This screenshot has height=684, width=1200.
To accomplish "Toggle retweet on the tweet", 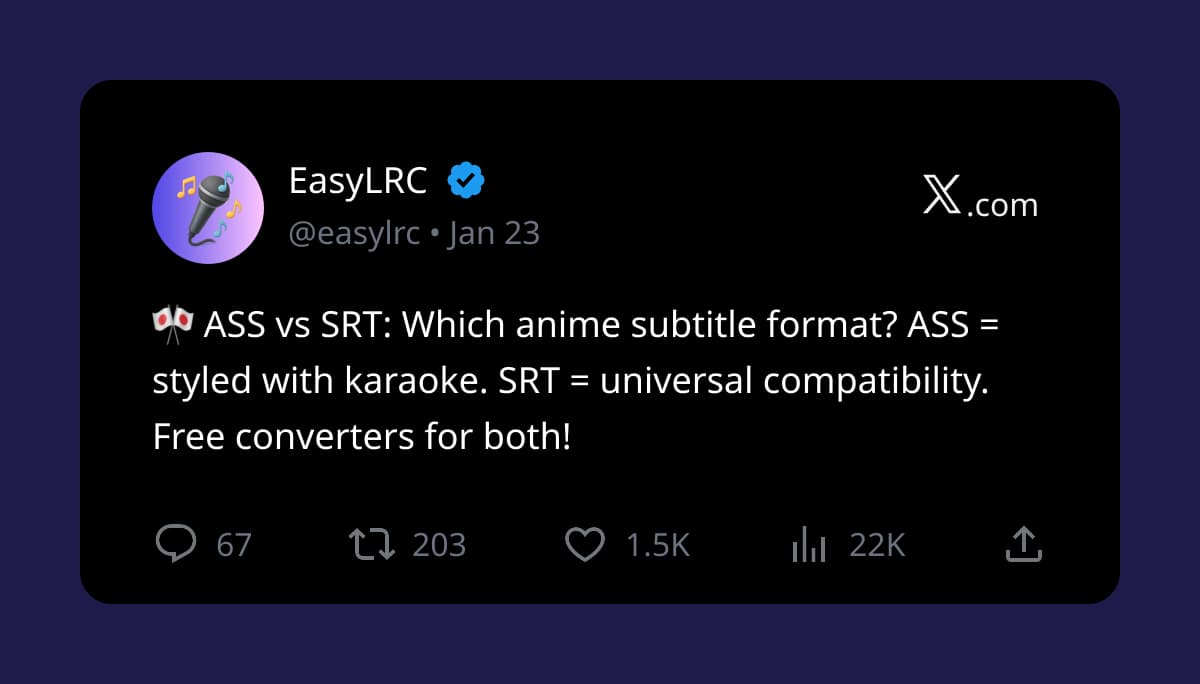I will tap(374, 544).
